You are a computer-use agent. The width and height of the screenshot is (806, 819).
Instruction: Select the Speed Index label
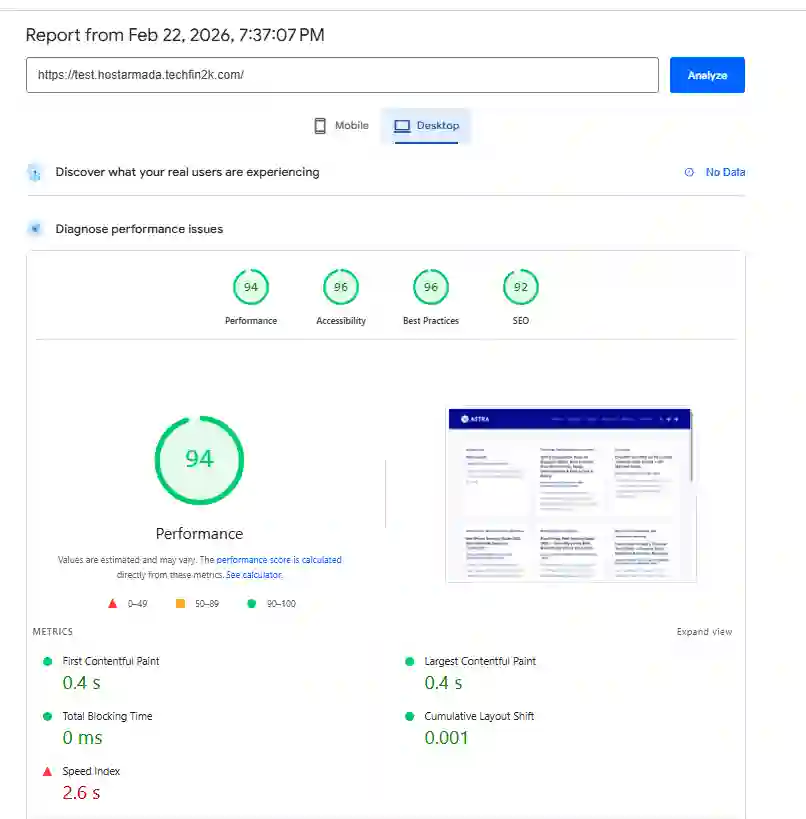tap(91, 771)
